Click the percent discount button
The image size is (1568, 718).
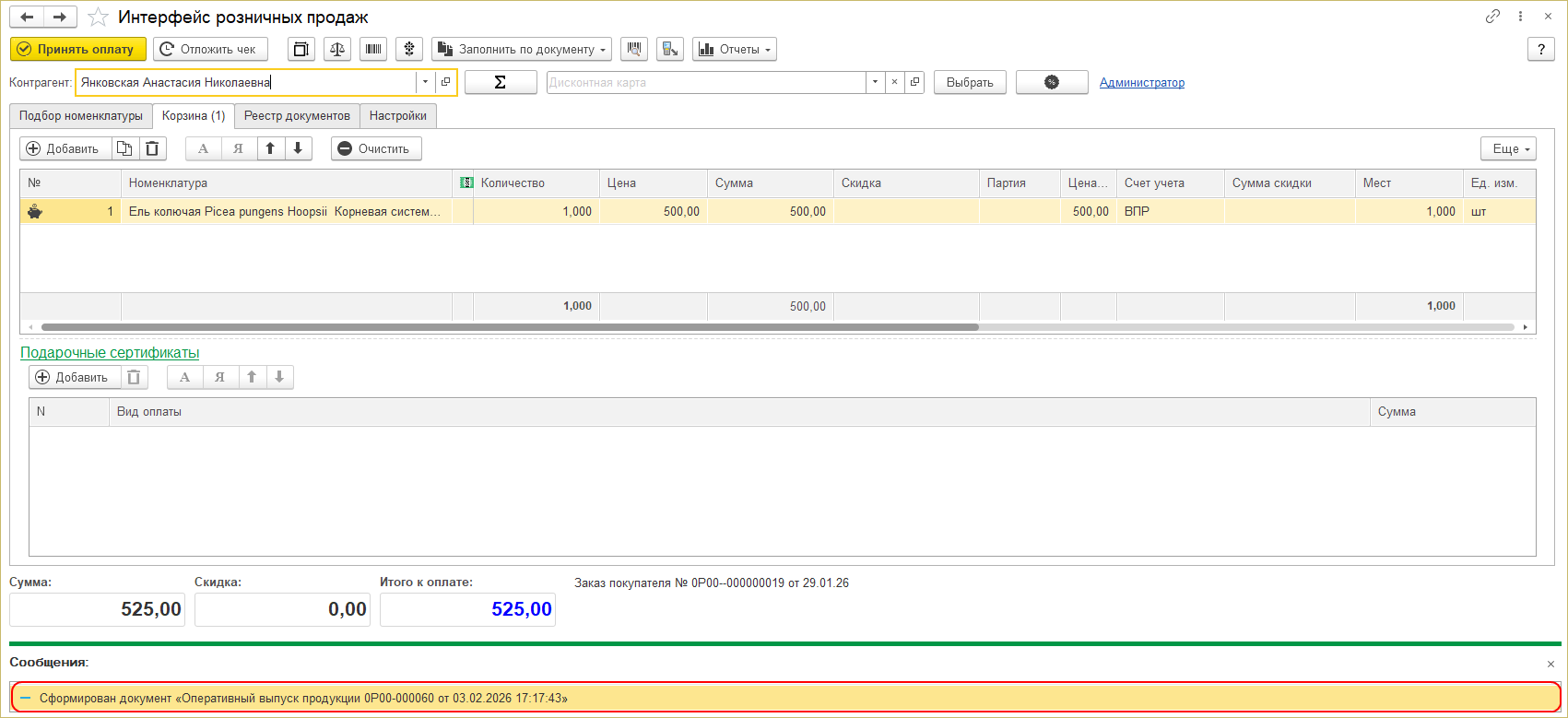click(x=1052, y=82)
